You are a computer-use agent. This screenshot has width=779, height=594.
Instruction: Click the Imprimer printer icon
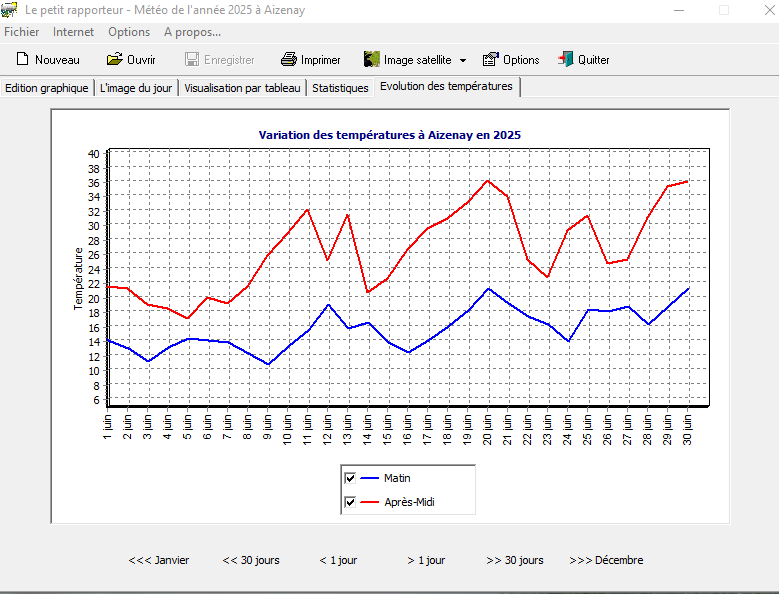click(x=289, y=60)
